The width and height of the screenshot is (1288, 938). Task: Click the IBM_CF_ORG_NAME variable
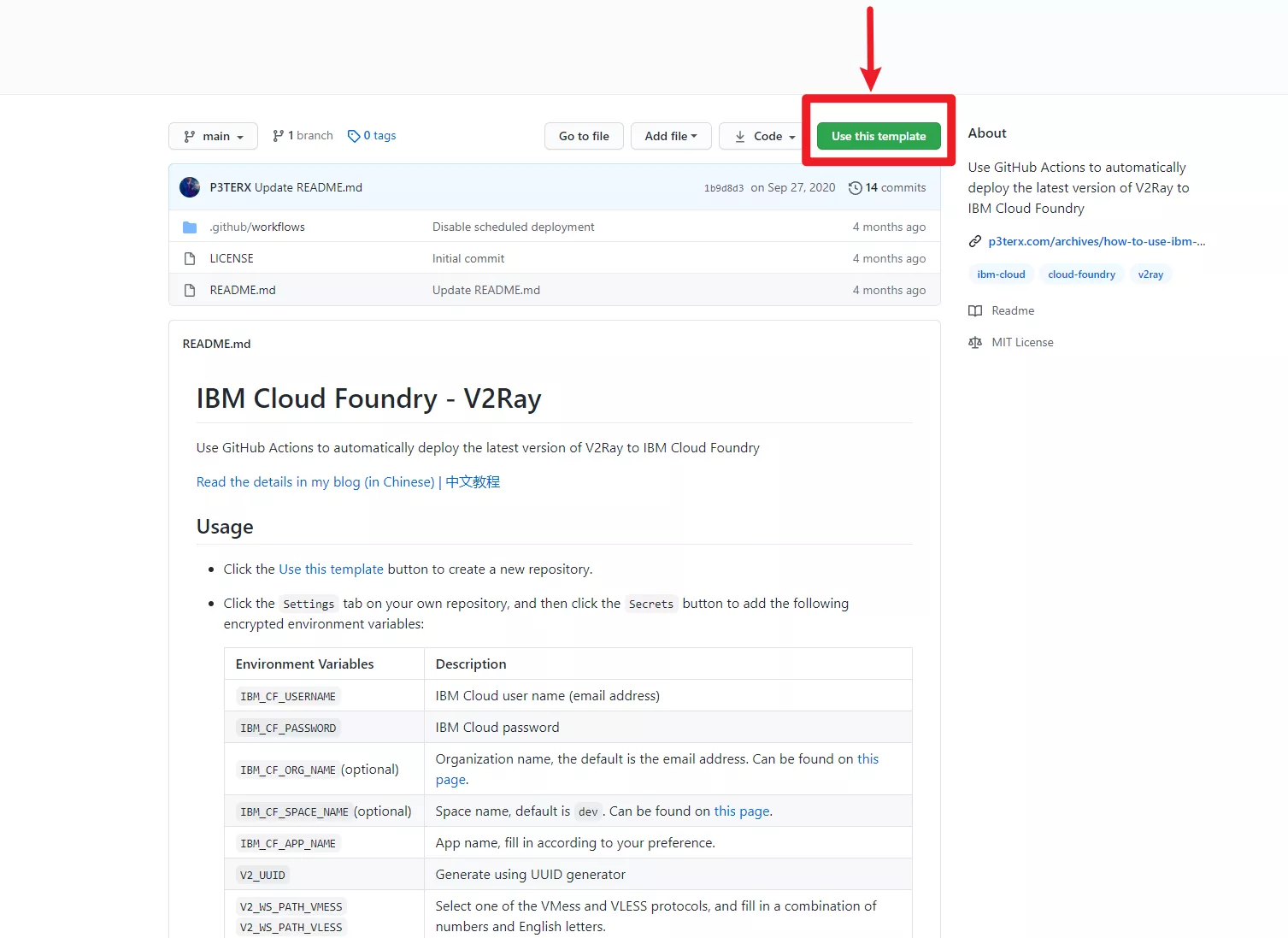coord(288,770)
